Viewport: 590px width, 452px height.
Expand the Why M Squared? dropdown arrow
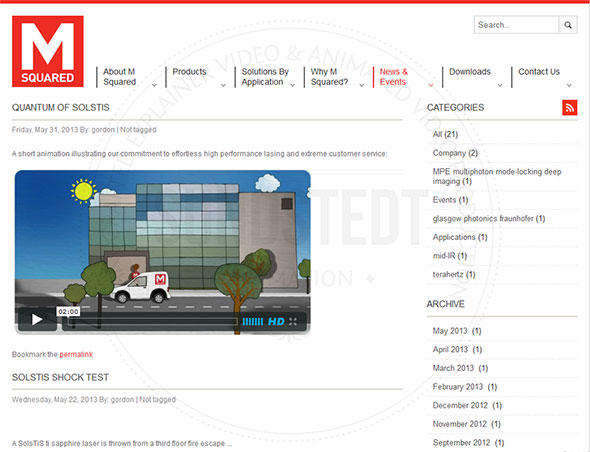[x=362, y=85]
